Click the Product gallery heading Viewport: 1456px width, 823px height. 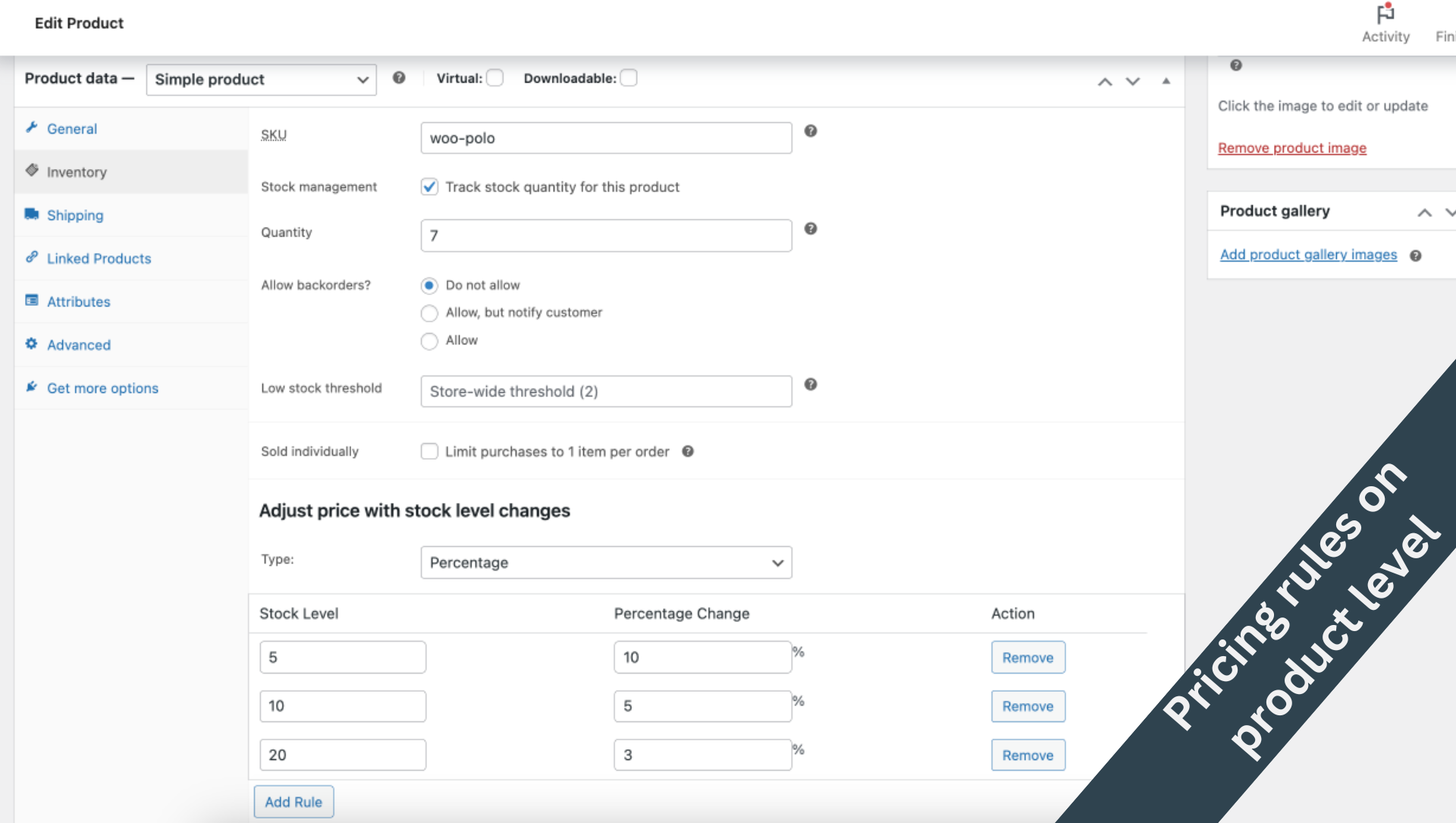tap(1275, 211)
